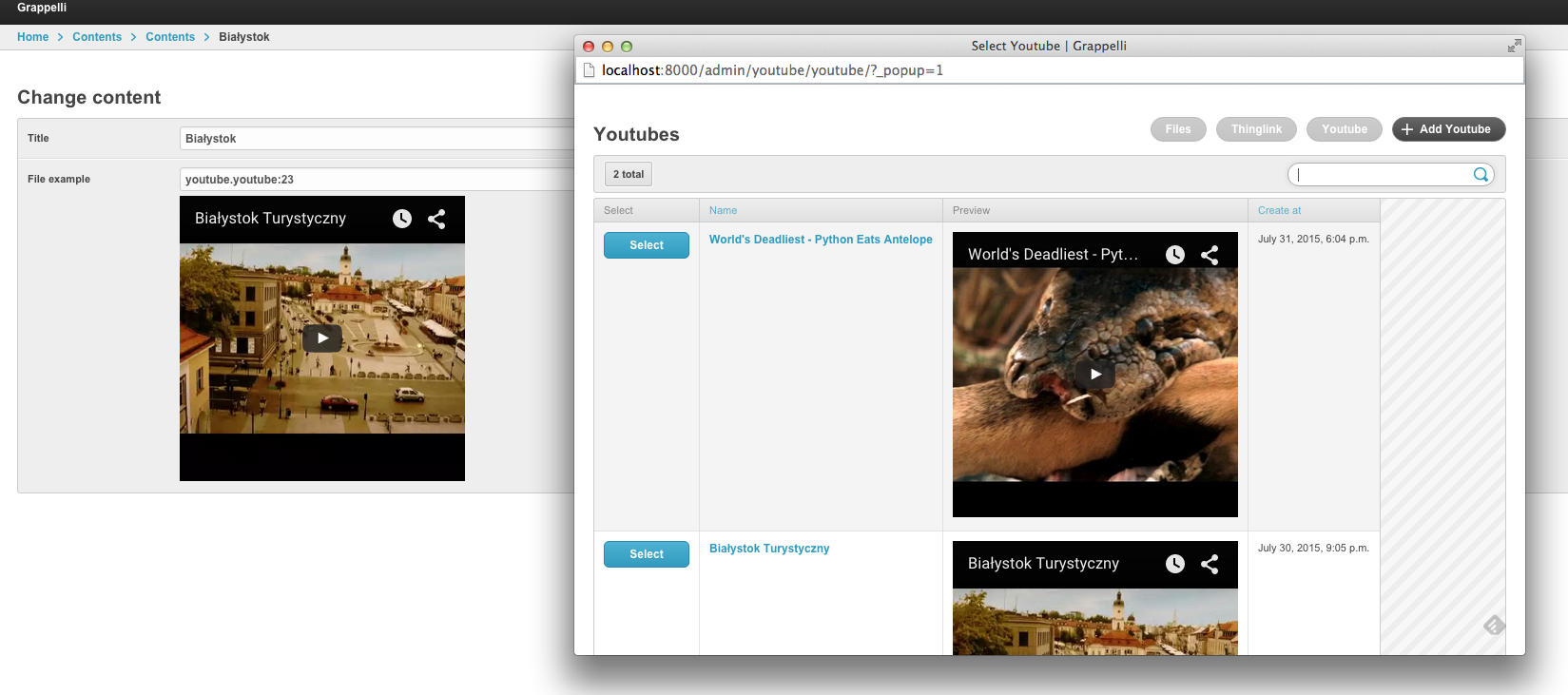Click the watch later clock icon on Python video
Image resolution: width=1568 pixels, height=695 pixels.
coord(1175,255)
